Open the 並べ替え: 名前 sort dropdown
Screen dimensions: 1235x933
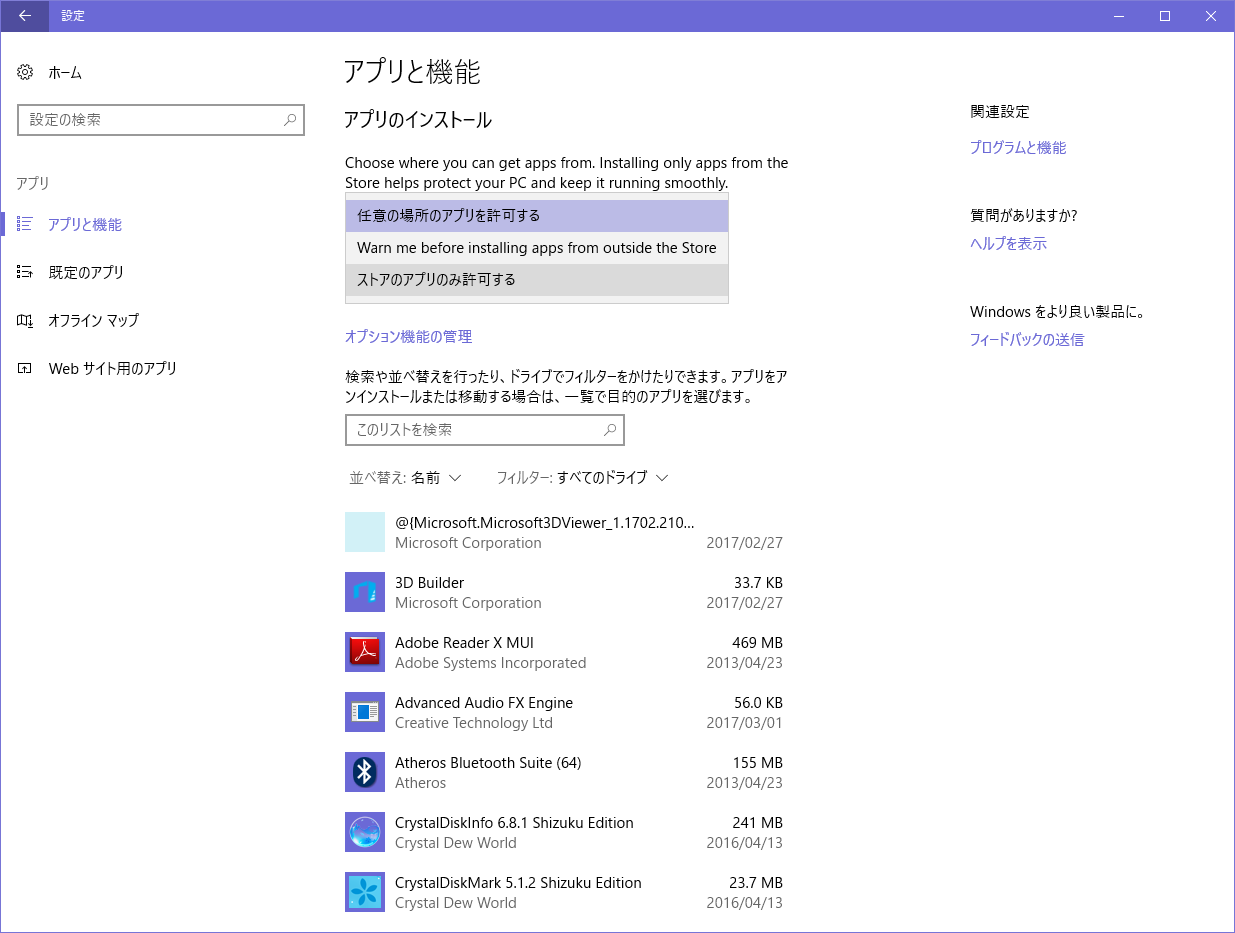tap(405, 478)
